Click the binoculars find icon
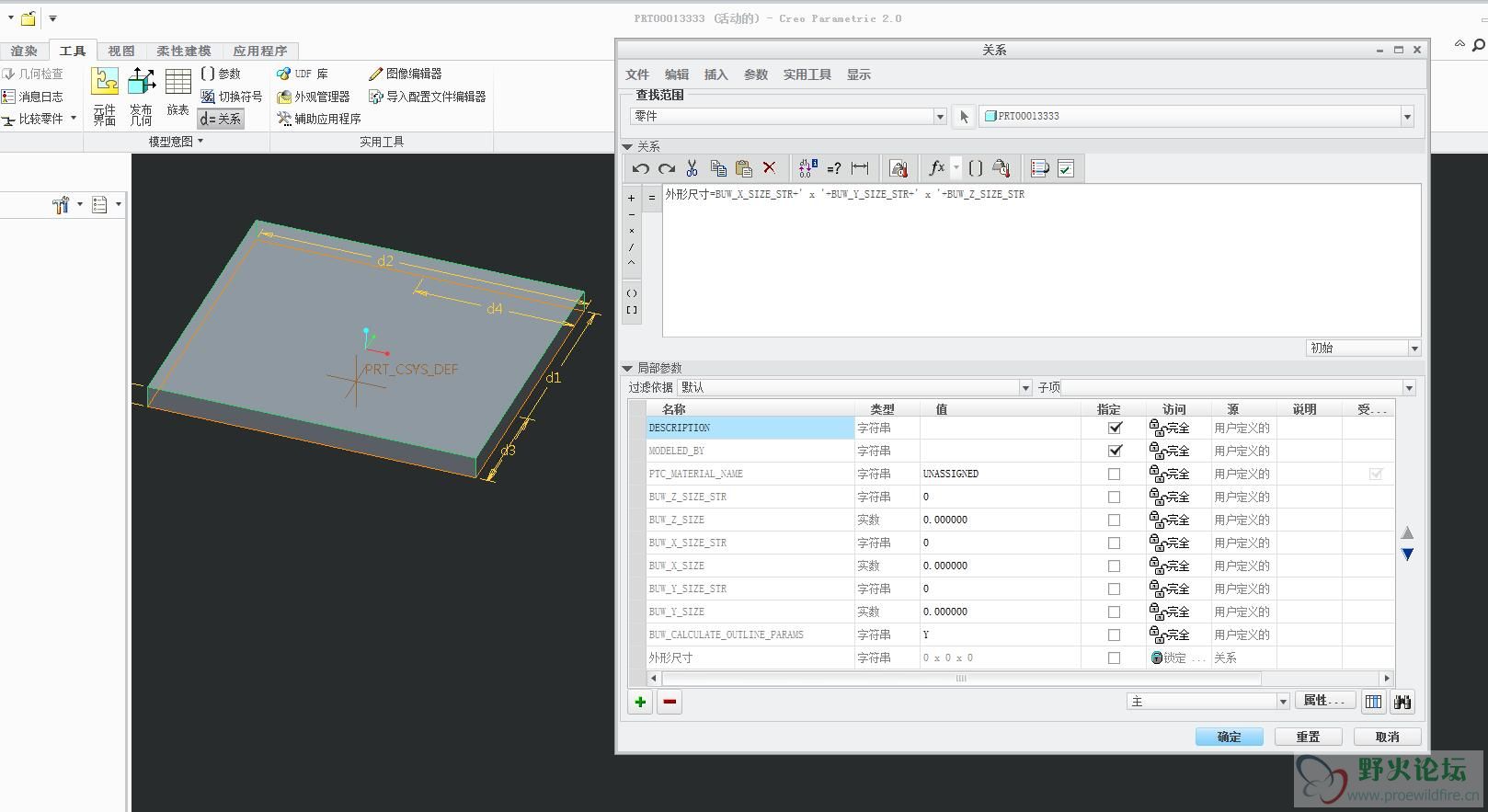The image size is (1488, 812). click(1402, 702)
